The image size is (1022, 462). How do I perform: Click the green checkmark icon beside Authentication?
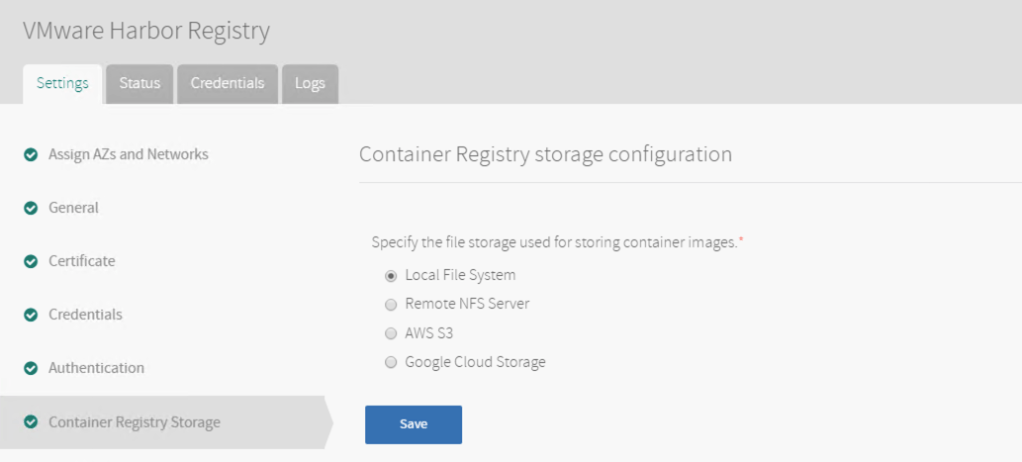point(31,368)
